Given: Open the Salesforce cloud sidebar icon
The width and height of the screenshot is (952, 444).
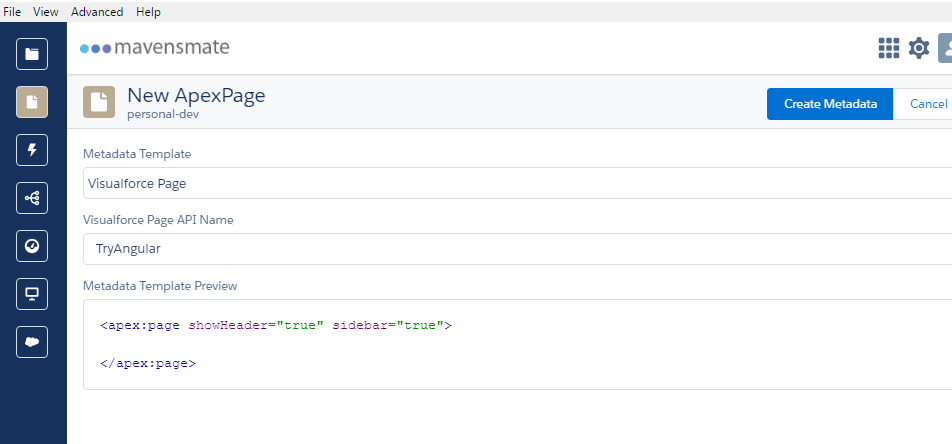Looking at the screenshot, I should coord(32,342).
